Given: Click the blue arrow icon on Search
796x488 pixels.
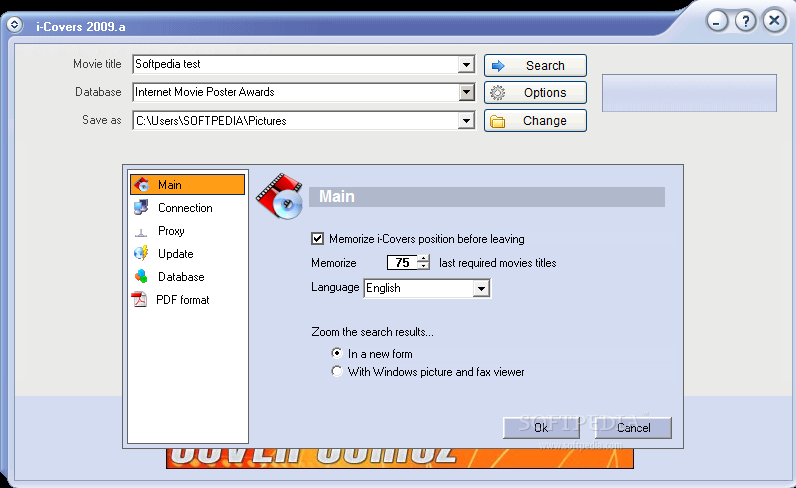Looking at the screenshot, I should pos(498,66).
